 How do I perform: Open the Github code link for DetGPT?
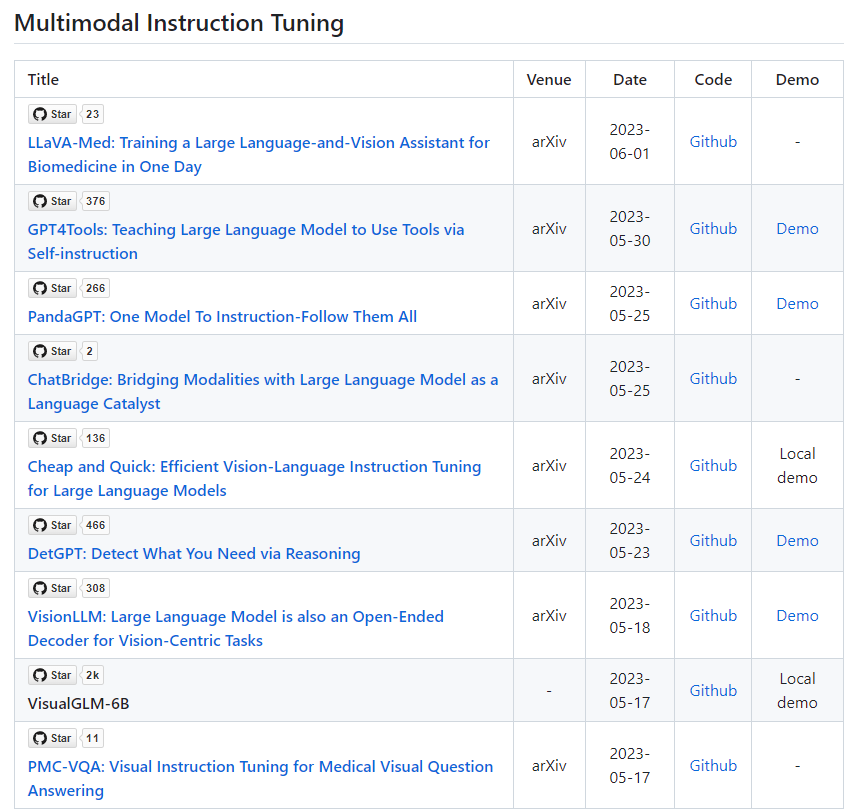pyautogui.click(x=713, y=541)
